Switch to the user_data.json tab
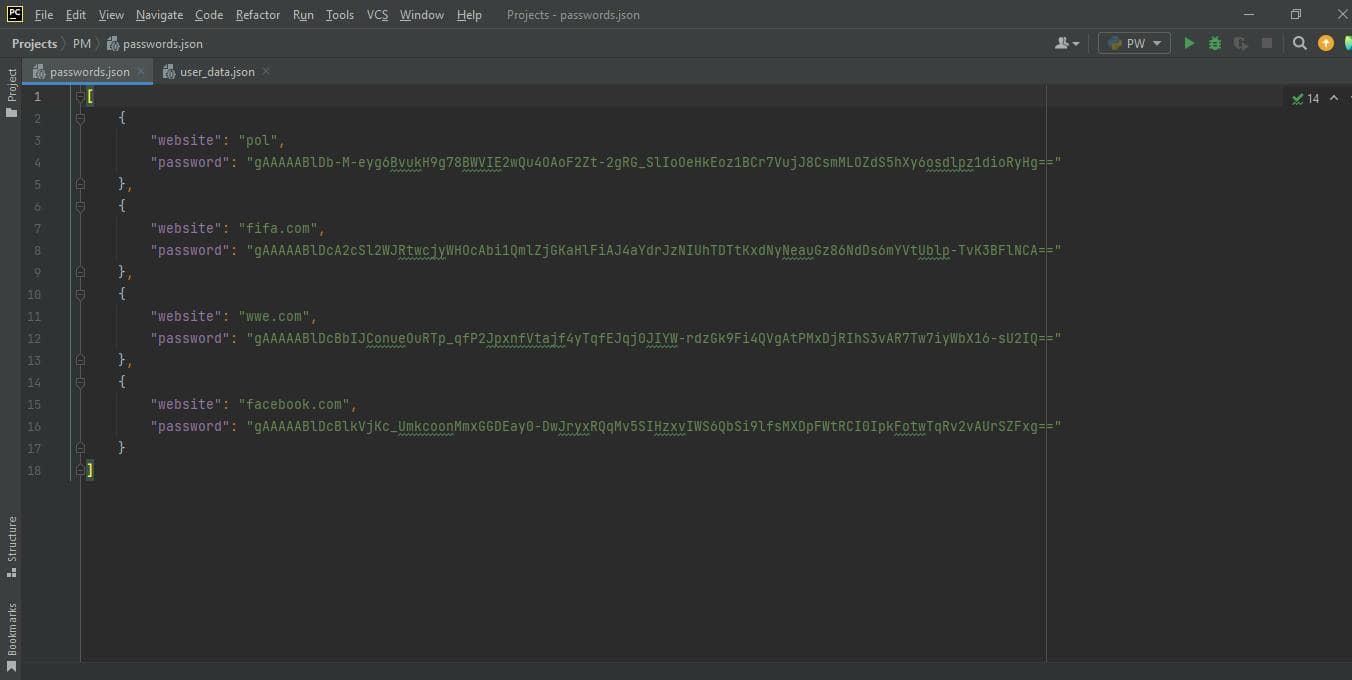Viewport: 1352px width, 680px height. point(216,72)
